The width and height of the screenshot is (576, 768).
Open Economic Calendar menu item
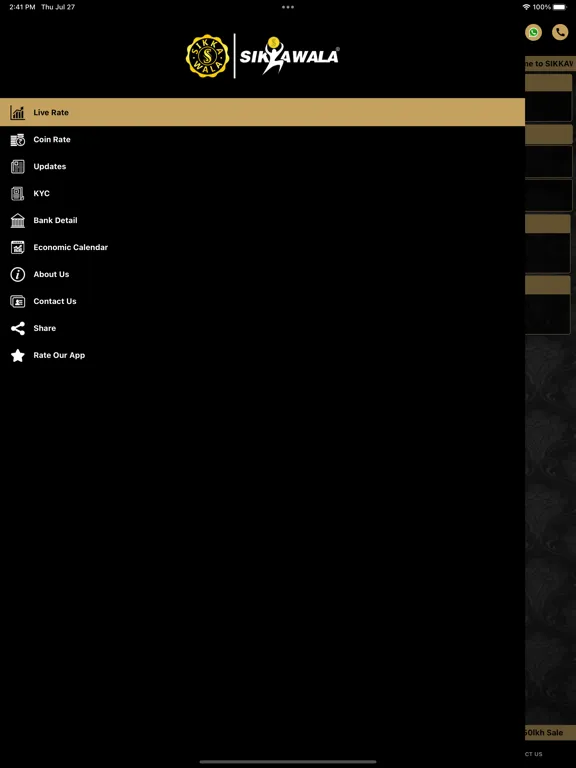[x=263, y=247]
